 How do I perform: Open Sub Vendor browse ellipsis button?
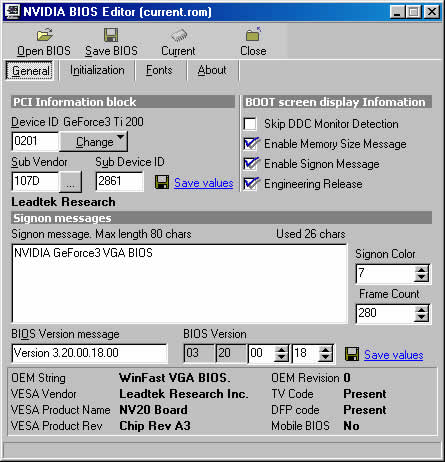click(x=70, y=182)
